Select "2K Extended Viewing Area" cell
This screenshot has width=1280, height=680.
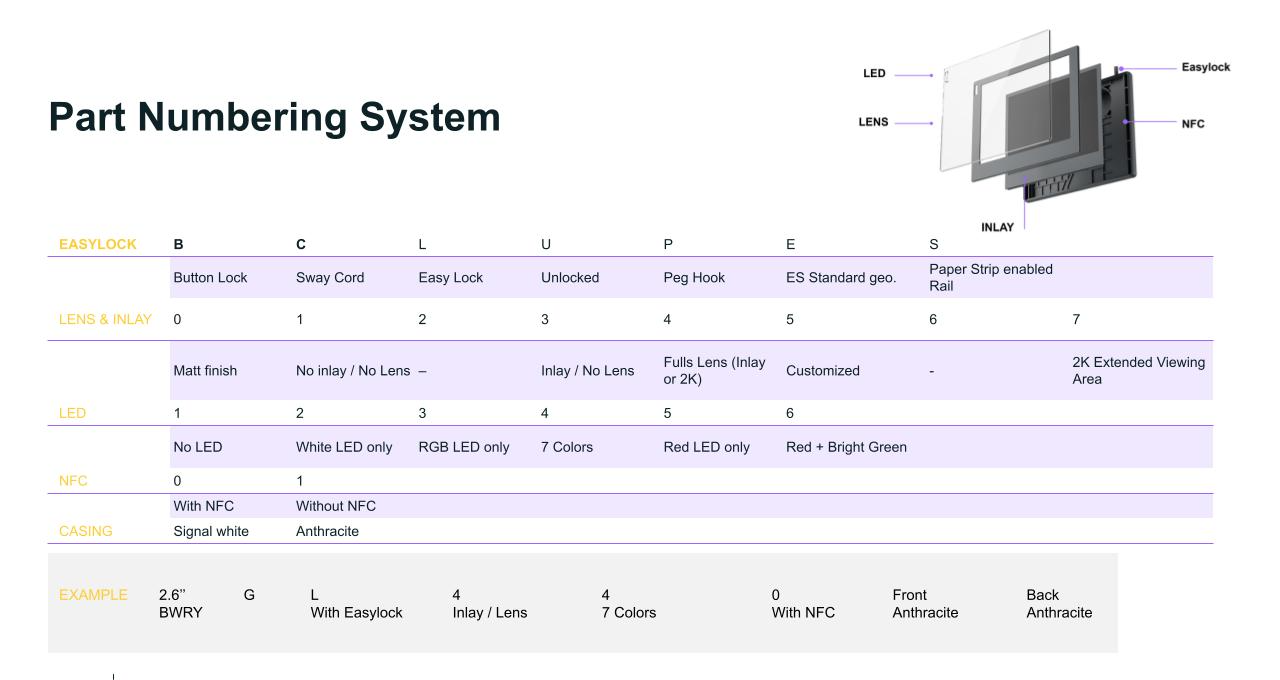1139,370
